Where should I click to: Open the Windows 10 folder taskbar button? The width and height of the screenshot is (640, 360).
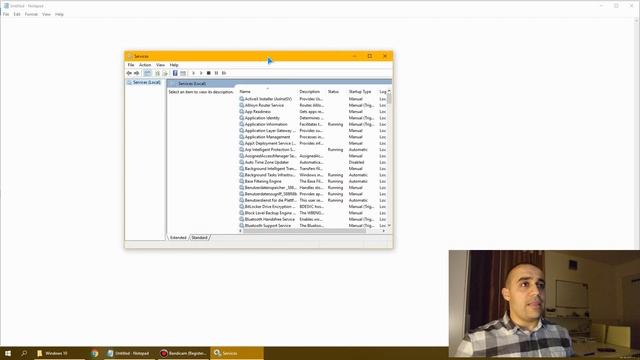[60, 353]
